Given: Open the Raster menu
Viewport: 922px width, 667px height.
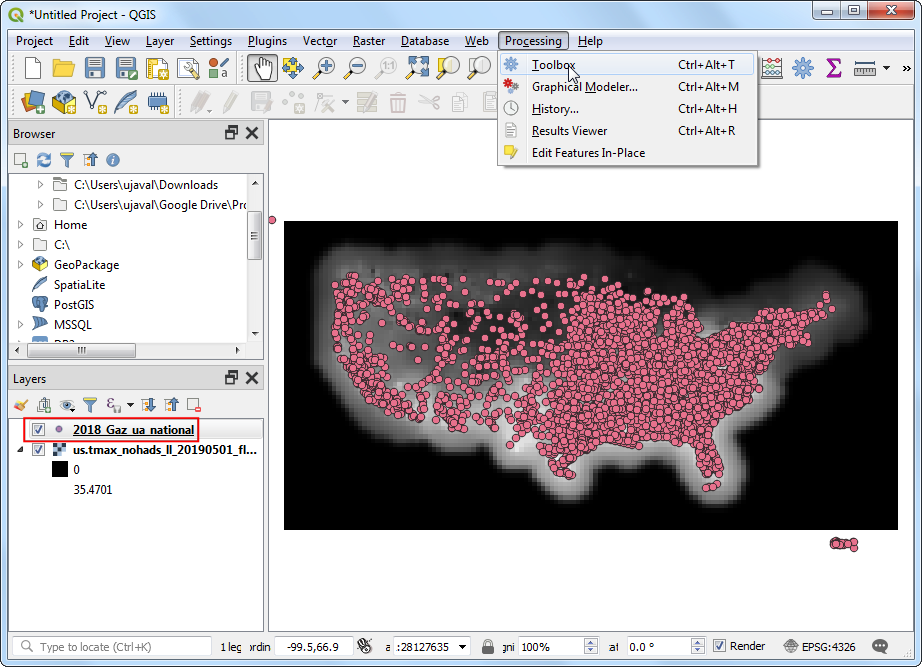Looking at the screenshot, I should [x=369, y=41].
